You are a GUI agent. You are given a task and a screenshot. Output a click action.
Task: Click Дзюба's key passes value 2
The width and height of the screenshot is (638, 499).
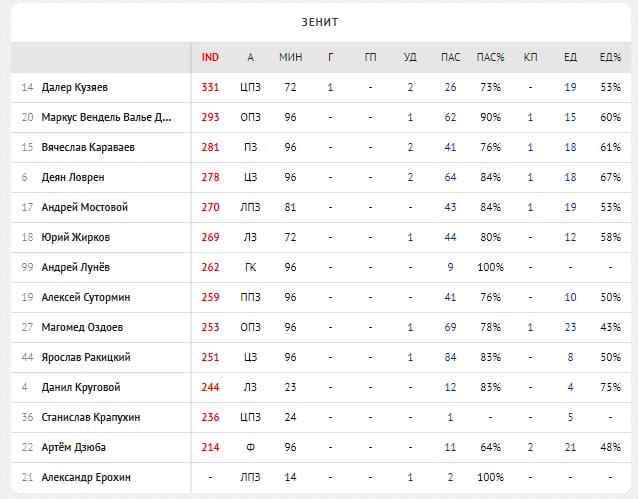click(530, 447)
